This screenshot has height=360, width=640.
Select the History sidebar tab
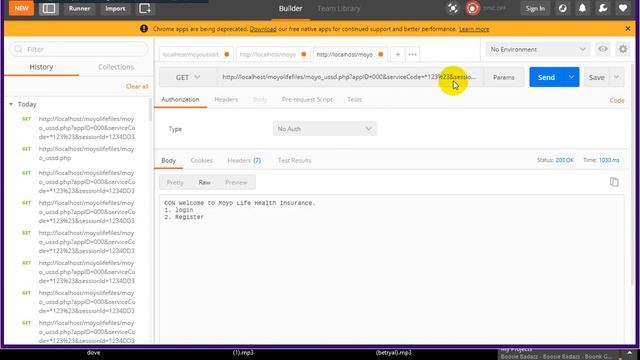[41, 67]
